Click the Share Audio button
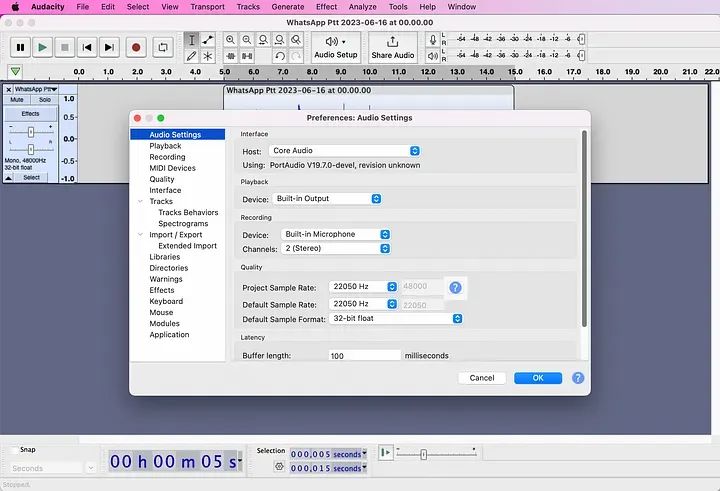The image size is (720, 491). click(393, 48)
